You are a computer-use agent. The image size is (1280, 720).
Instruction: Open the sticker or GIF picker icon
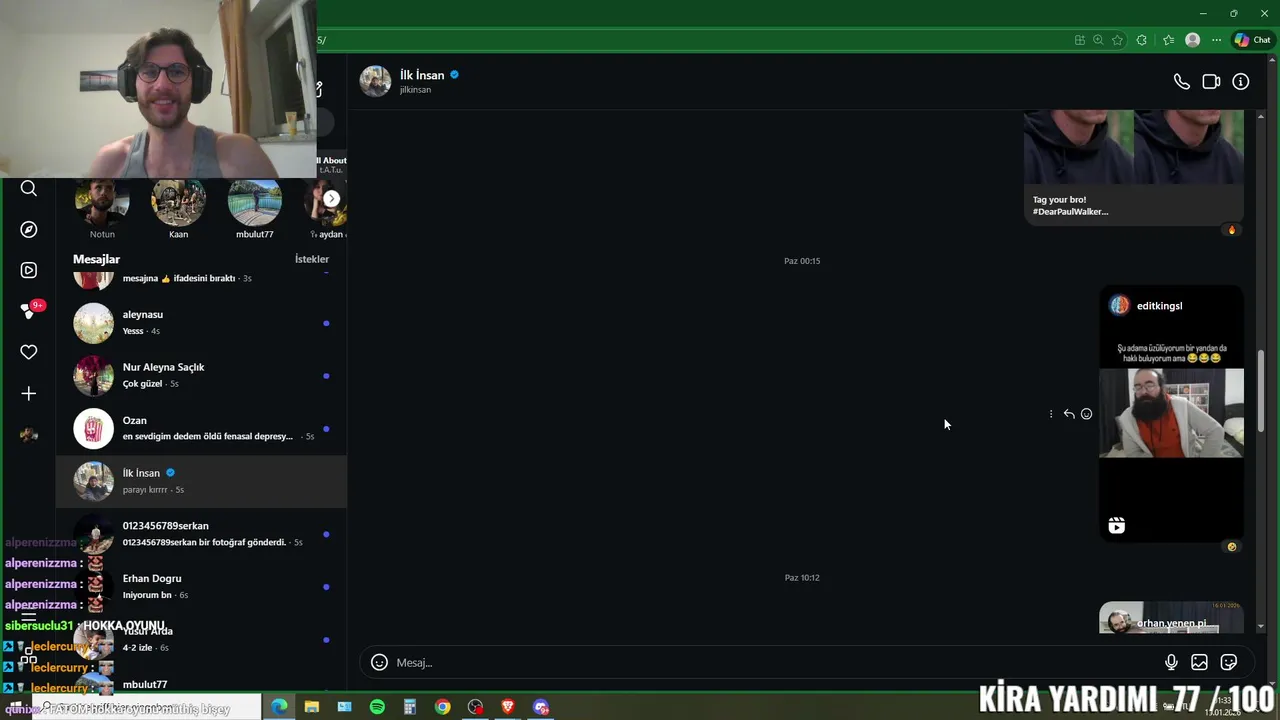pyautogui.click(x=1229, y=662)
